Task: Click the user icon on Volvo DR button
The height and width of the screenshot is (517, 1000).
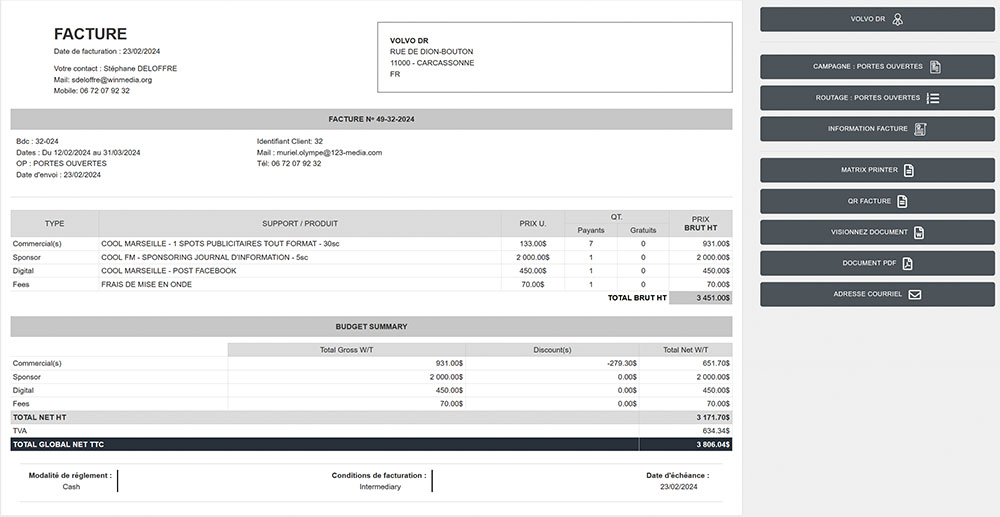Action: (x=897, y=19)
